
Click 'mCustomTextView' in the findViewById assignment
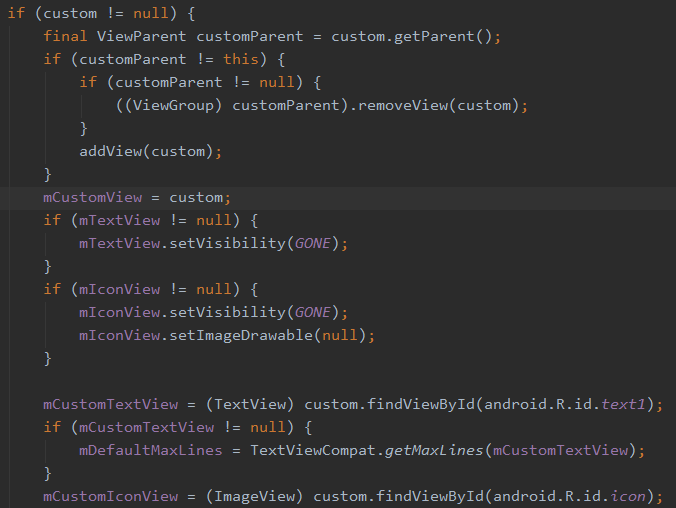click(110, 404)
